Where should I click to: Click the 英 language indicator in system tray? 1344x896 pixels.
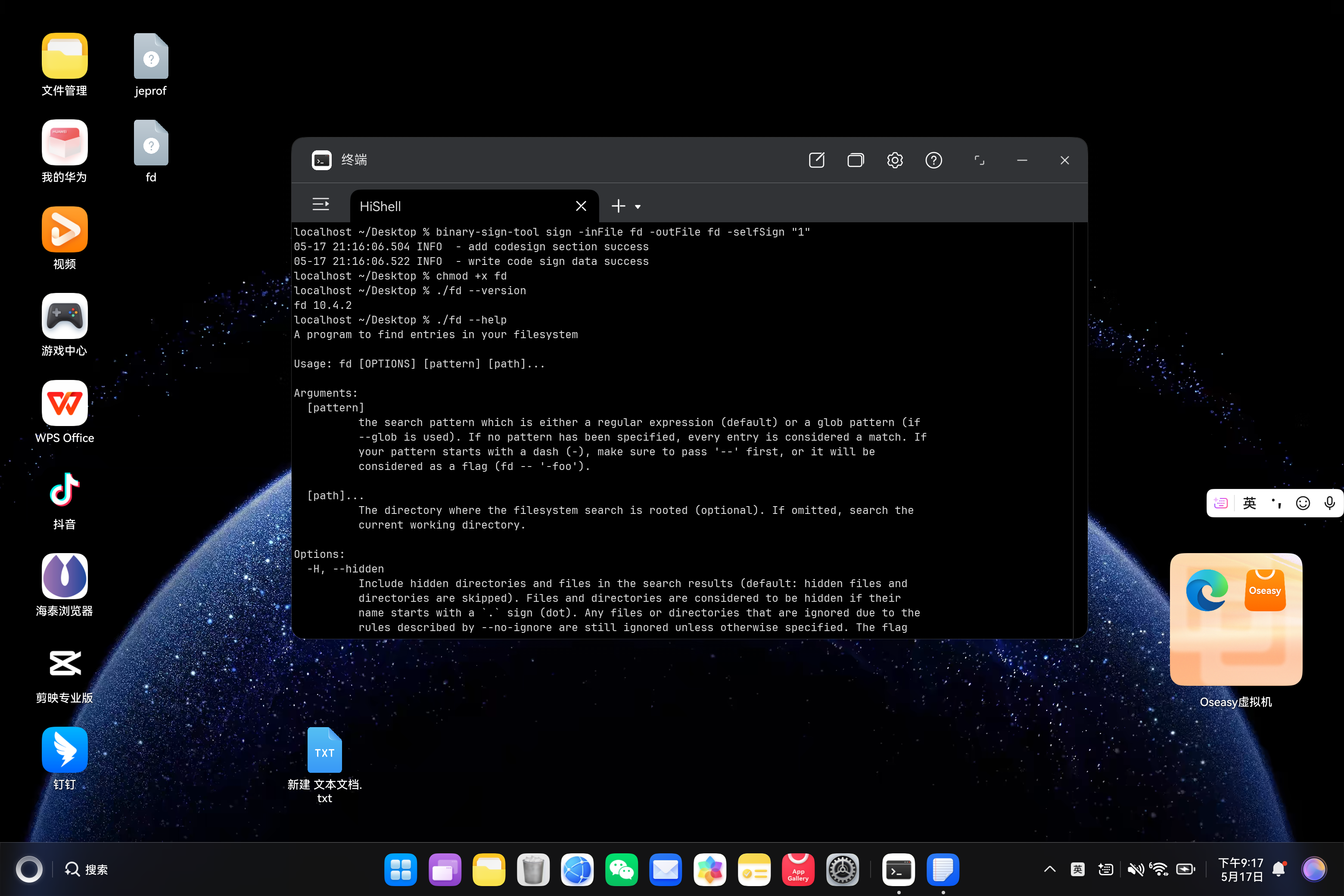(1078, 870)
